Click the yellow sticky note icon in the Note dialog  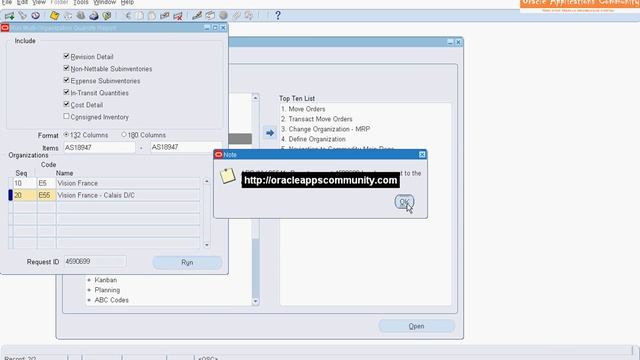point(227,176)
